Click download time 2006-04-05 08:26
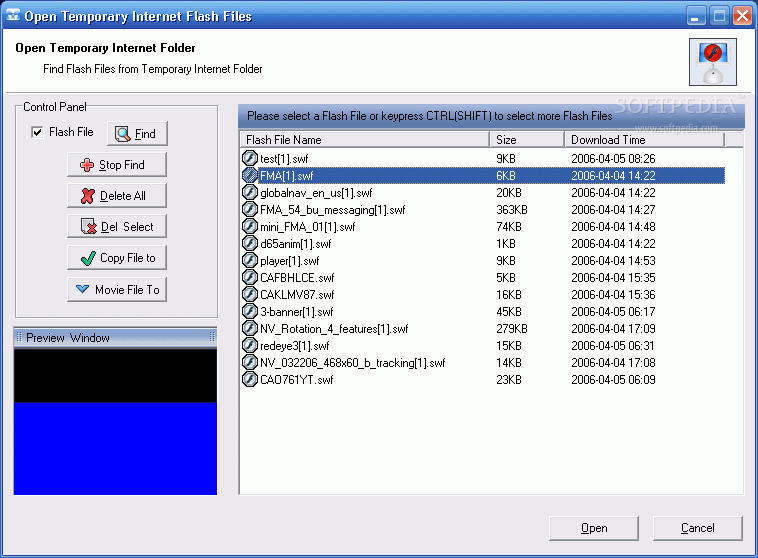The height and width of the screenshot is (558, 758). pyautogui.click(x=613, y=159)
